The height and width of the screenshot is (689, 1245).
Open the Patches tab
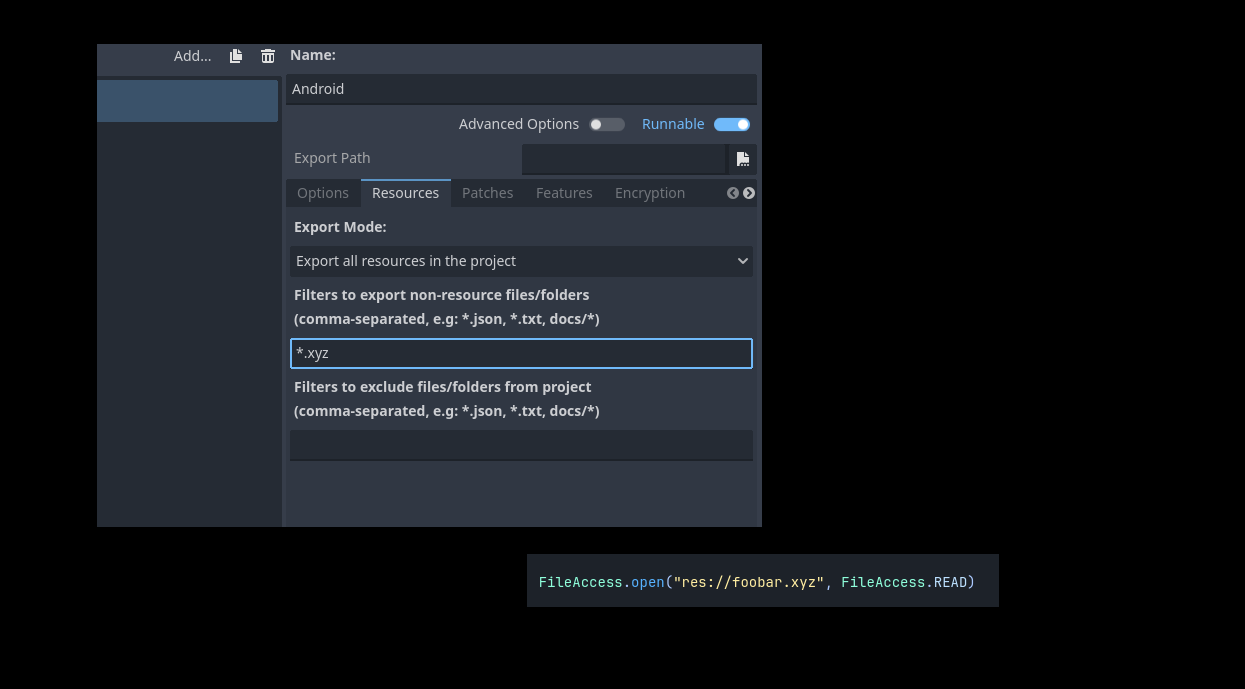click(x=487, y=193)
